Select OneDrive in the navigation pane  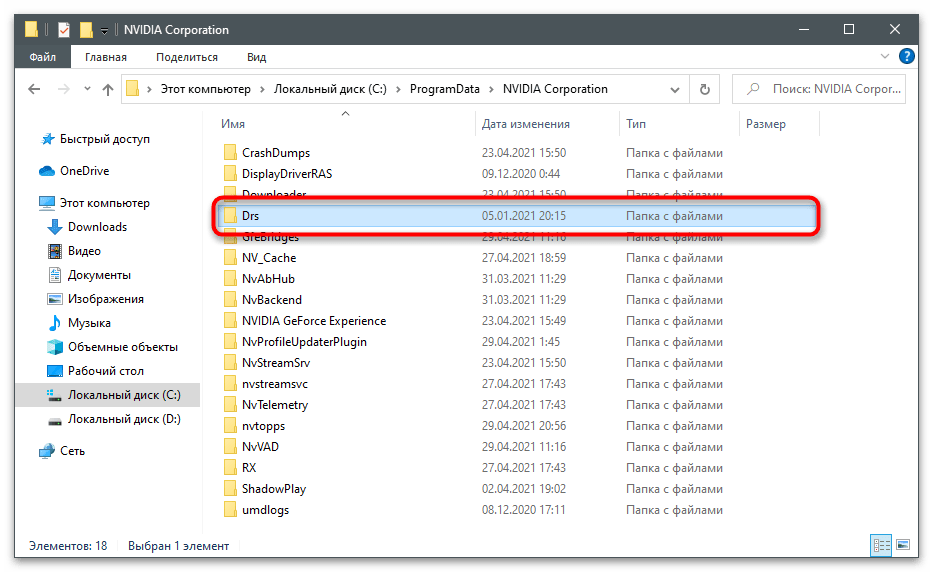pos(84,171)
